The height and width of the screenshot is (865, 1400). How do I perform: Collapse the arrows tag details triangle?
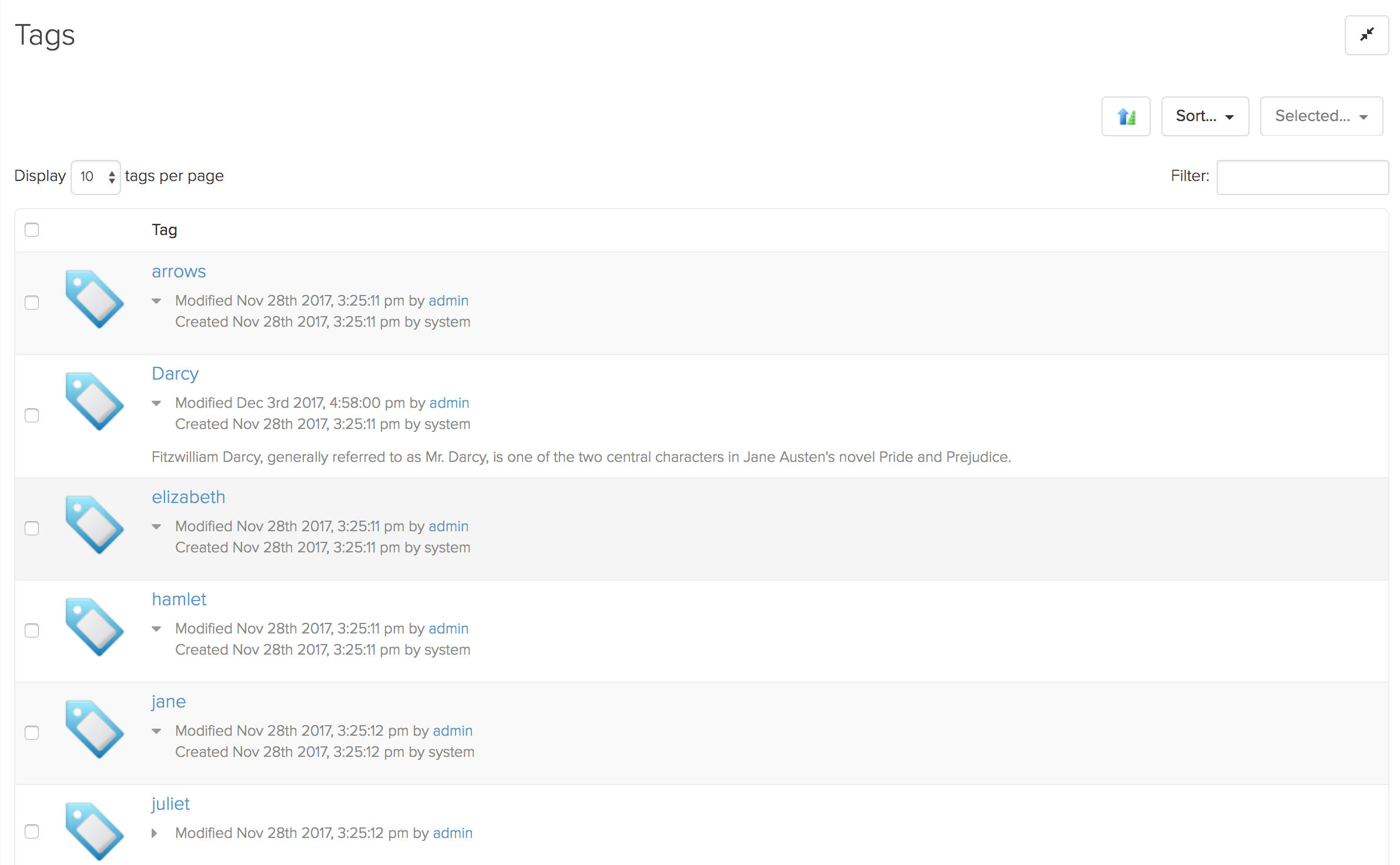[156, 301]
